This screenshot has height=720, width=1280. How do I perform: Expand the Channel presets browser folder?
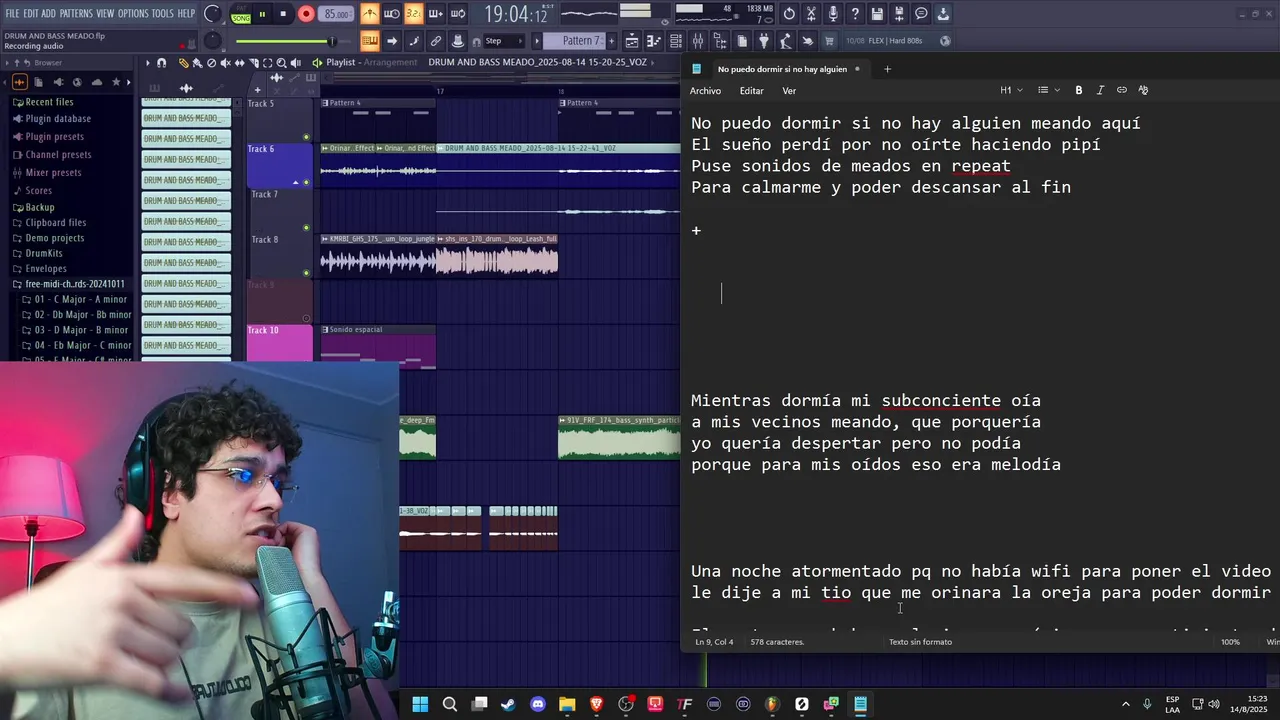58,155
